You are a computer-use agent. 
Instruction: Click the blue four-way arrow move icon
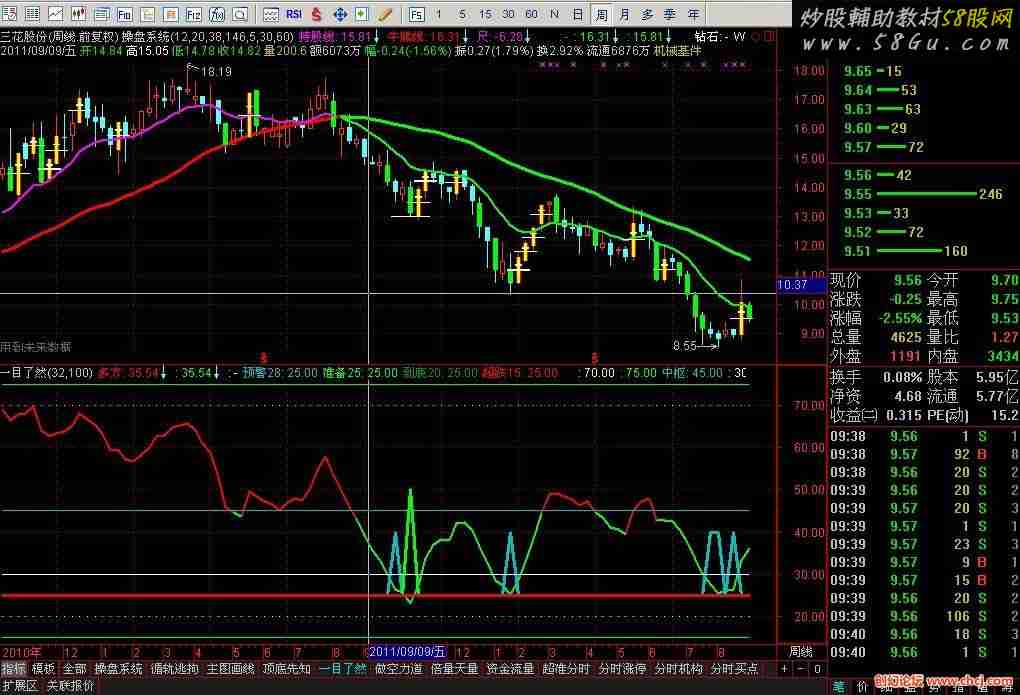point(339,14)
